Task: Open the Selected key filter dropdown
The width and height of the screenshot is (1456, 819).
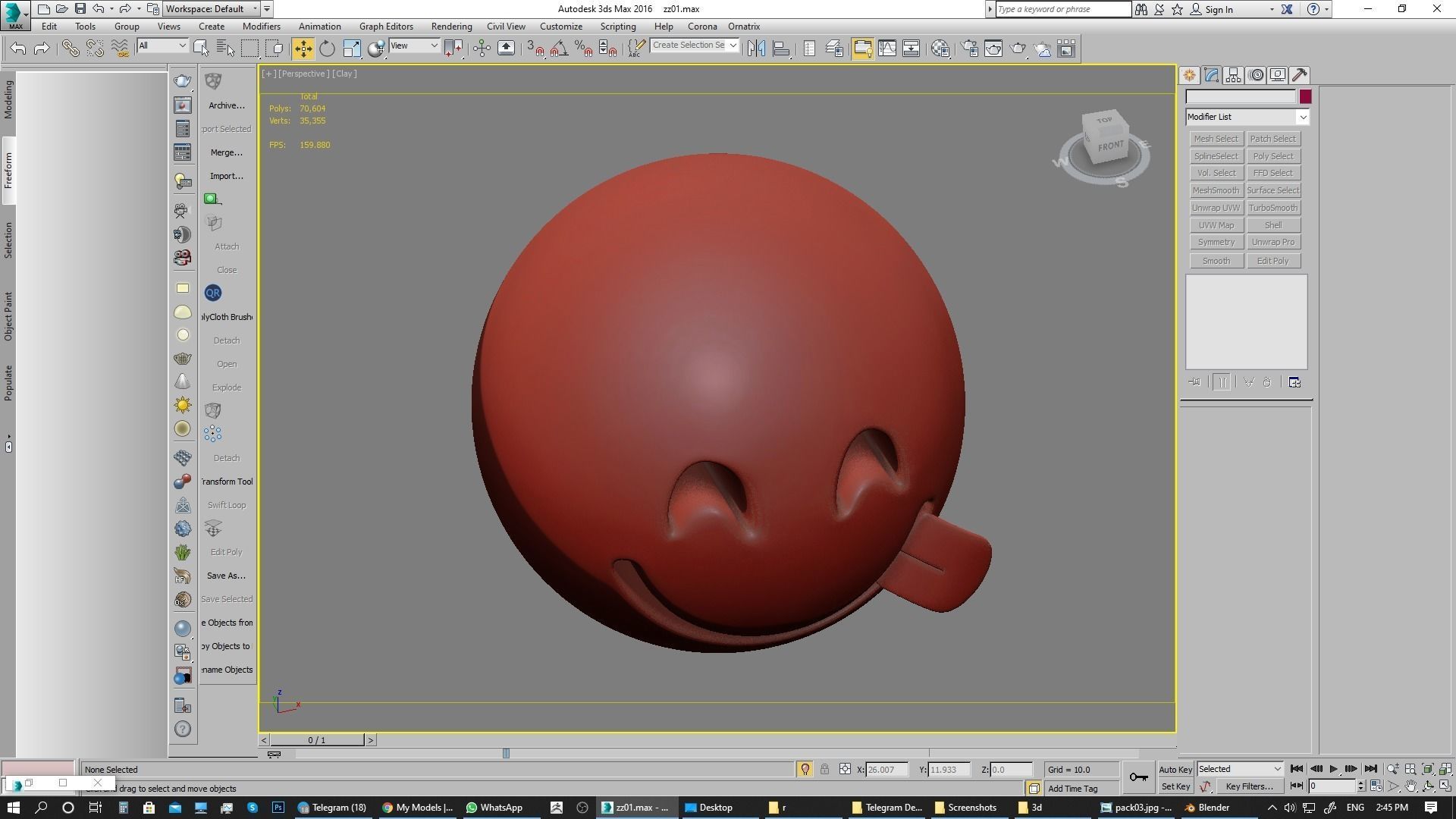Action: (1240, 769)
